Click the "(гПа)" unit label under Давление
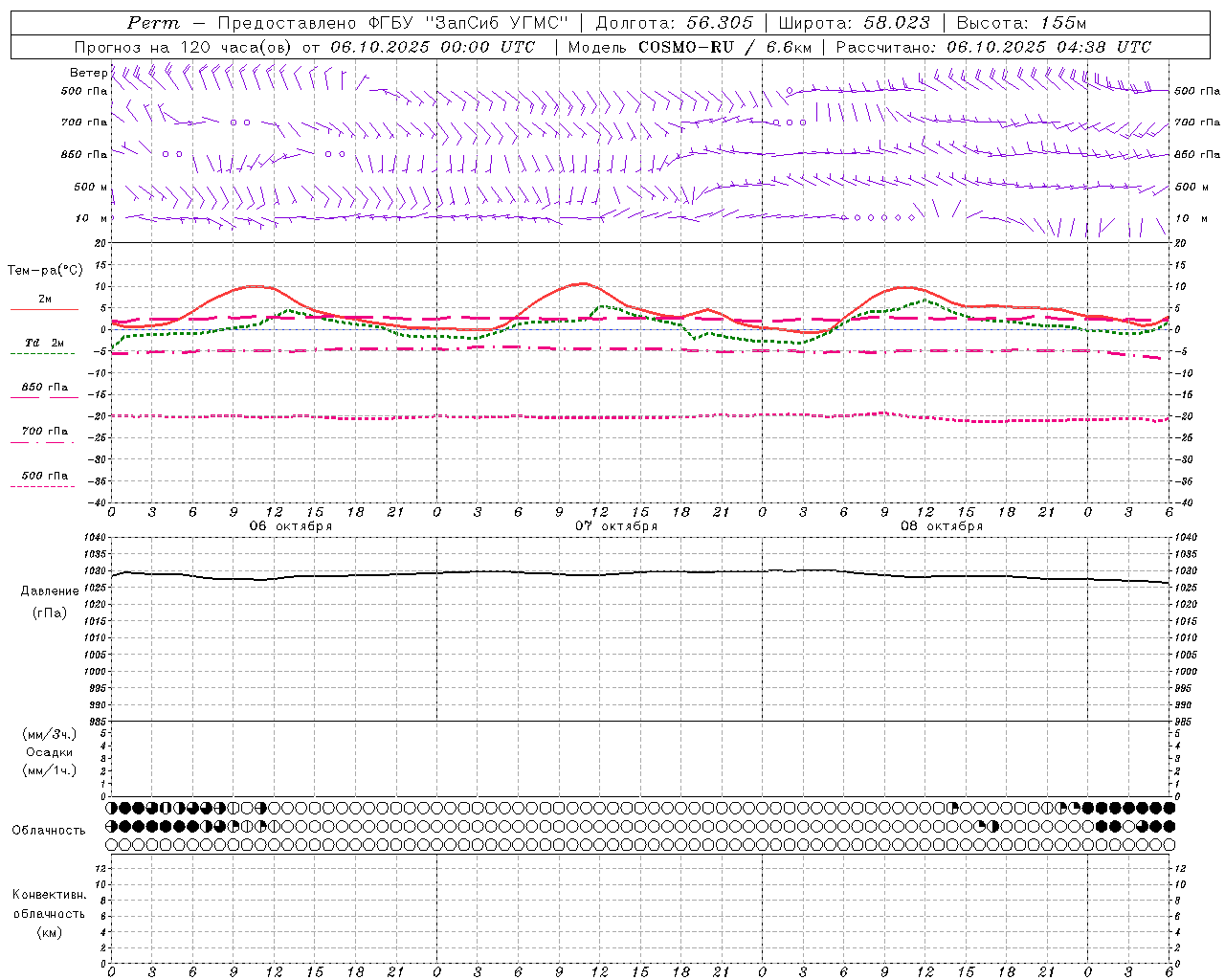The width and height of the screenshot is (1225, 980). click(50, 612)
